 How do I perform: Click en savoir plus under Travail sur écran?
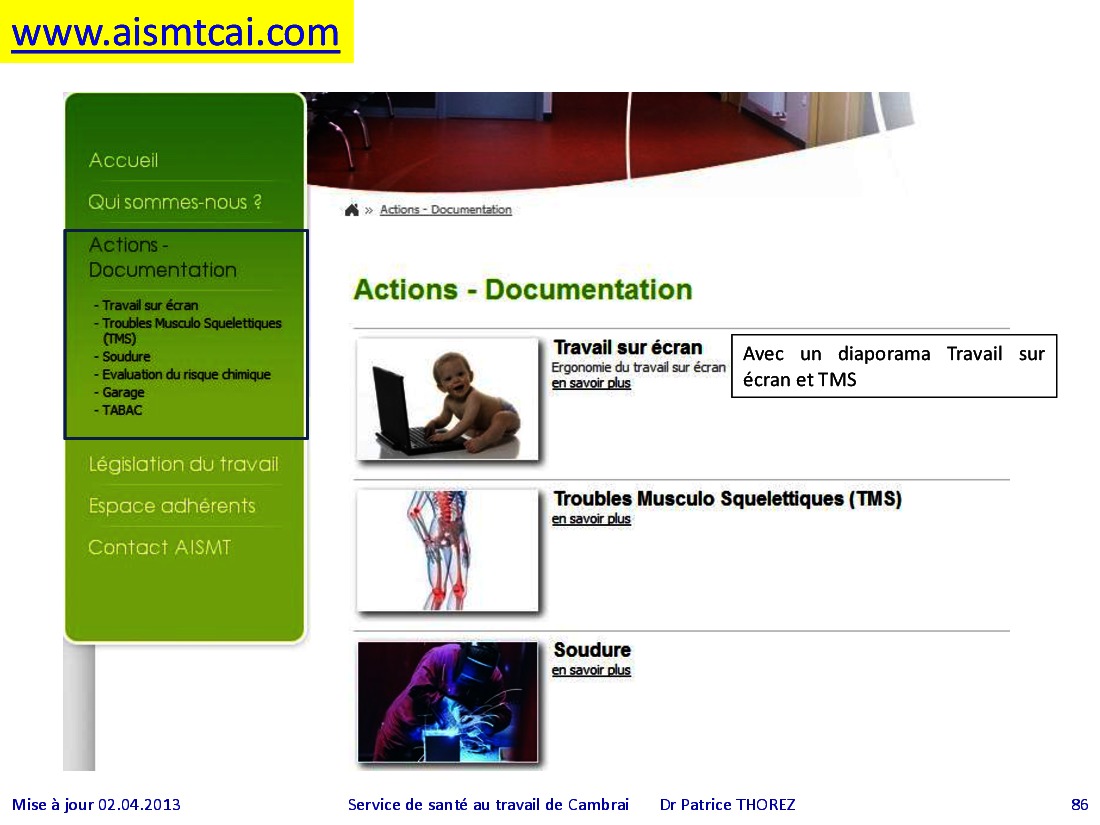coord(591,384)
